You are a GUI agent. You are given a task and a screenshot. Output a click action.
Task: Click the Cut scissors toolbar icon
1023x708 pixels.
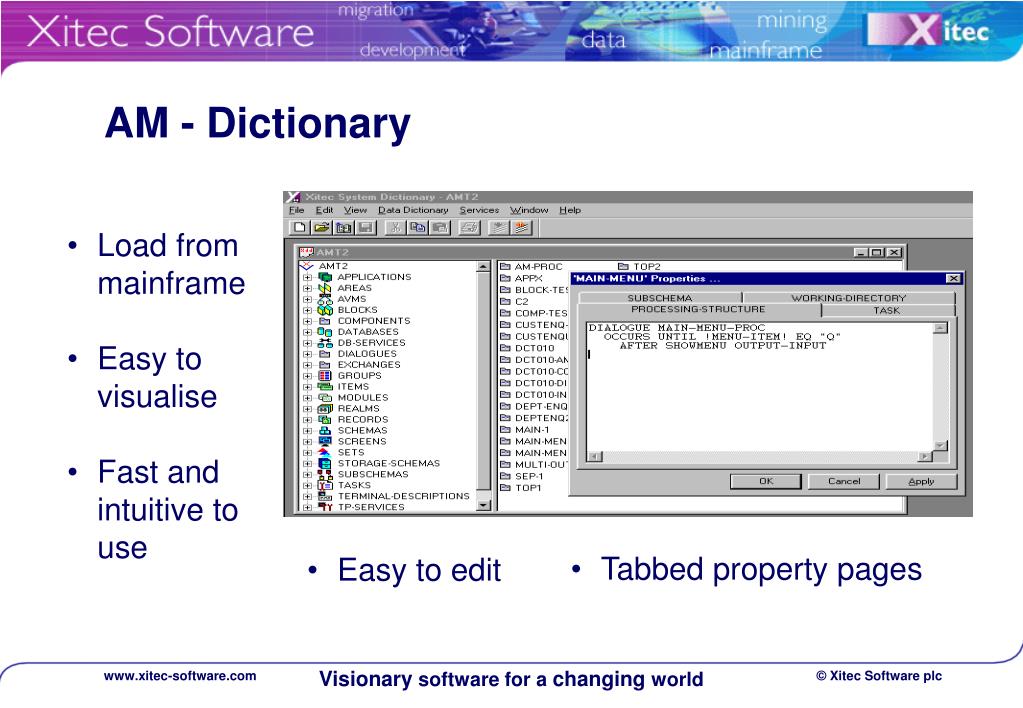click(x=395, y=228)
